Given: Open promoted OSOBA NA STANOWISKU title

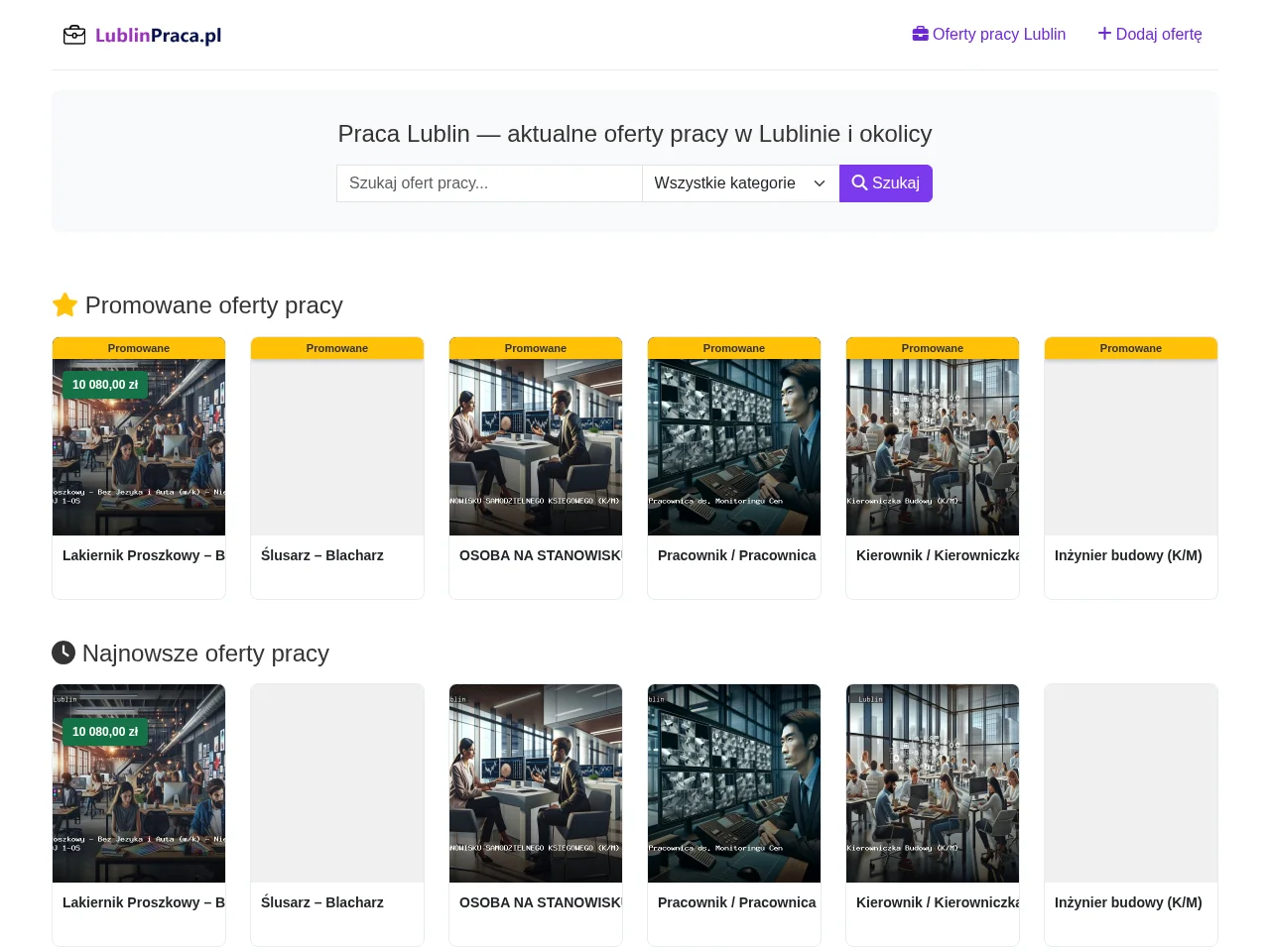Looking at the screenshot, I should point(541,555).
